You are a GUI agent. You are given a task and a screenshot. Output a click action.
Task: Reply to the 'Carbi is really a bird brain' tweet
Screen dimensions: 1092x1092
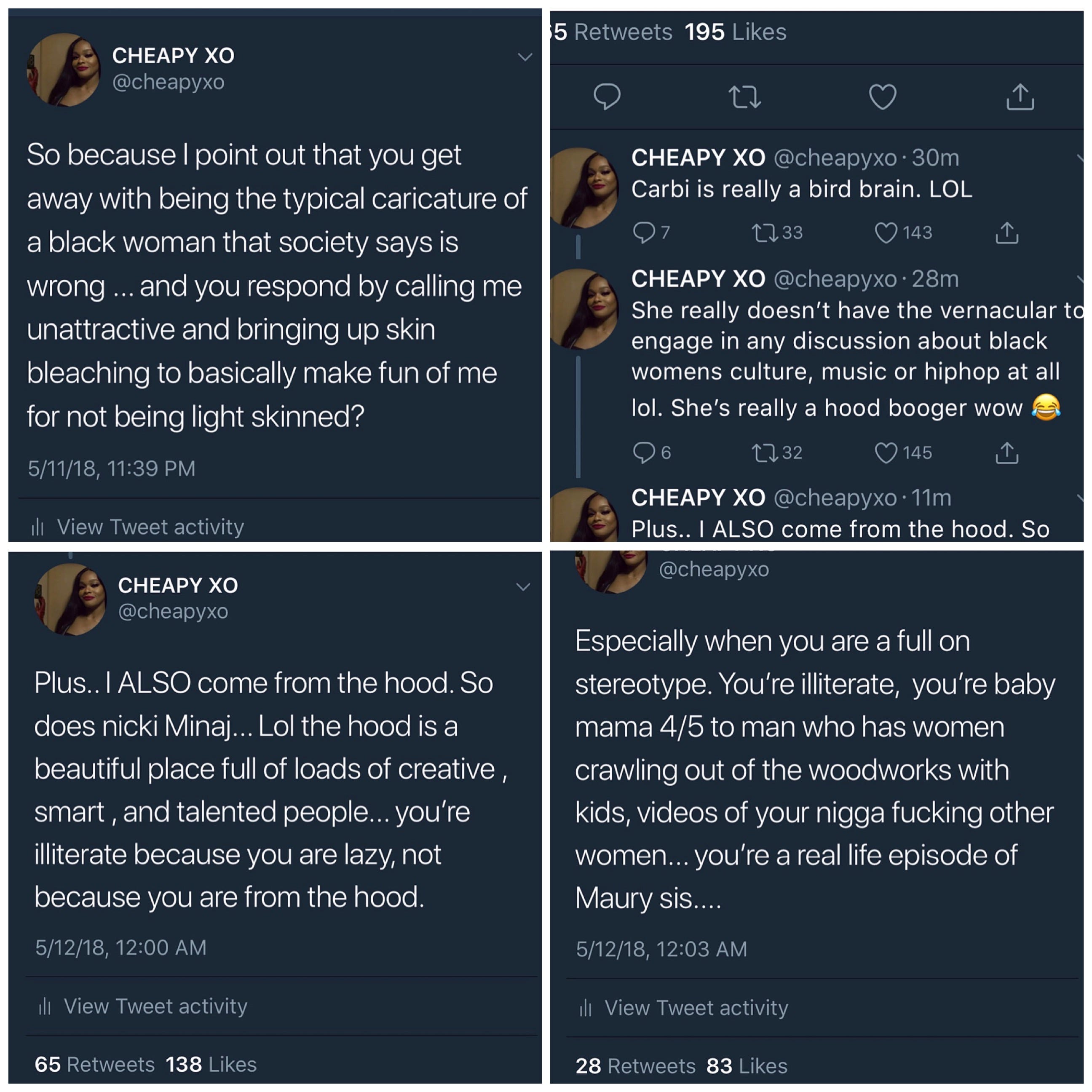click(x=644, y=232)
